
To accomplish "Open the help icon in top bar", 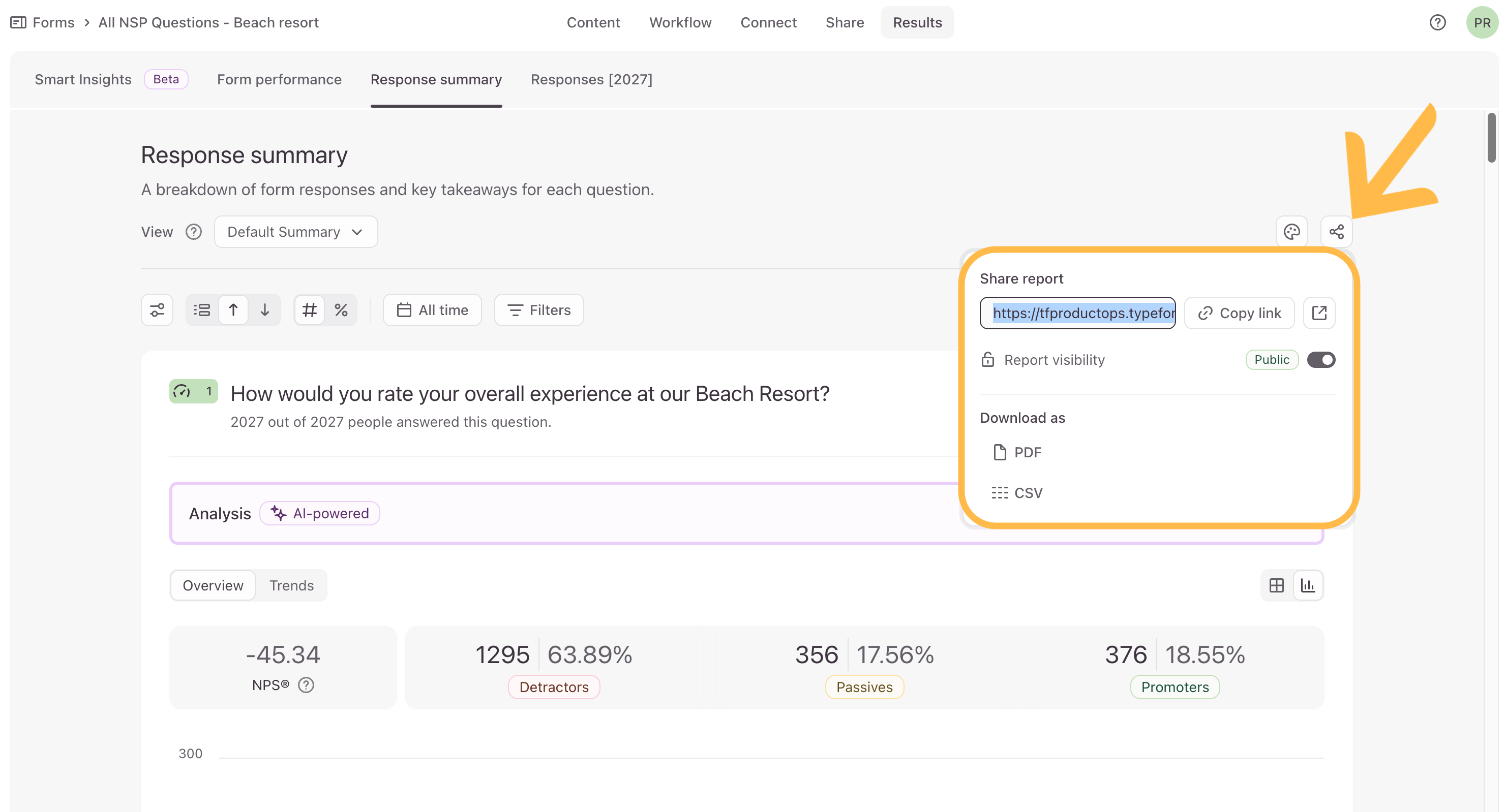I will click(1438, 23).
